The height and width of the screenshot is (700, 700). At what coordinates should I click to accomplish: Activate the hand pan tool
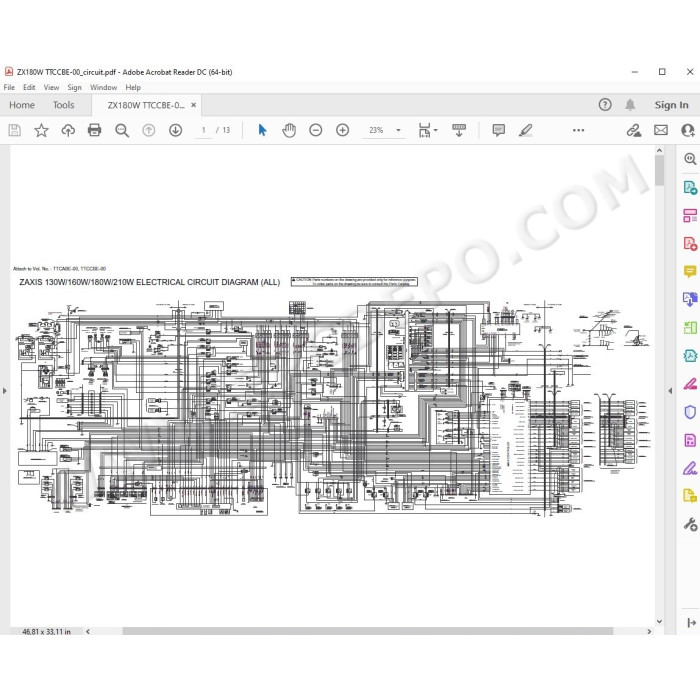click(x=289, y=130)
